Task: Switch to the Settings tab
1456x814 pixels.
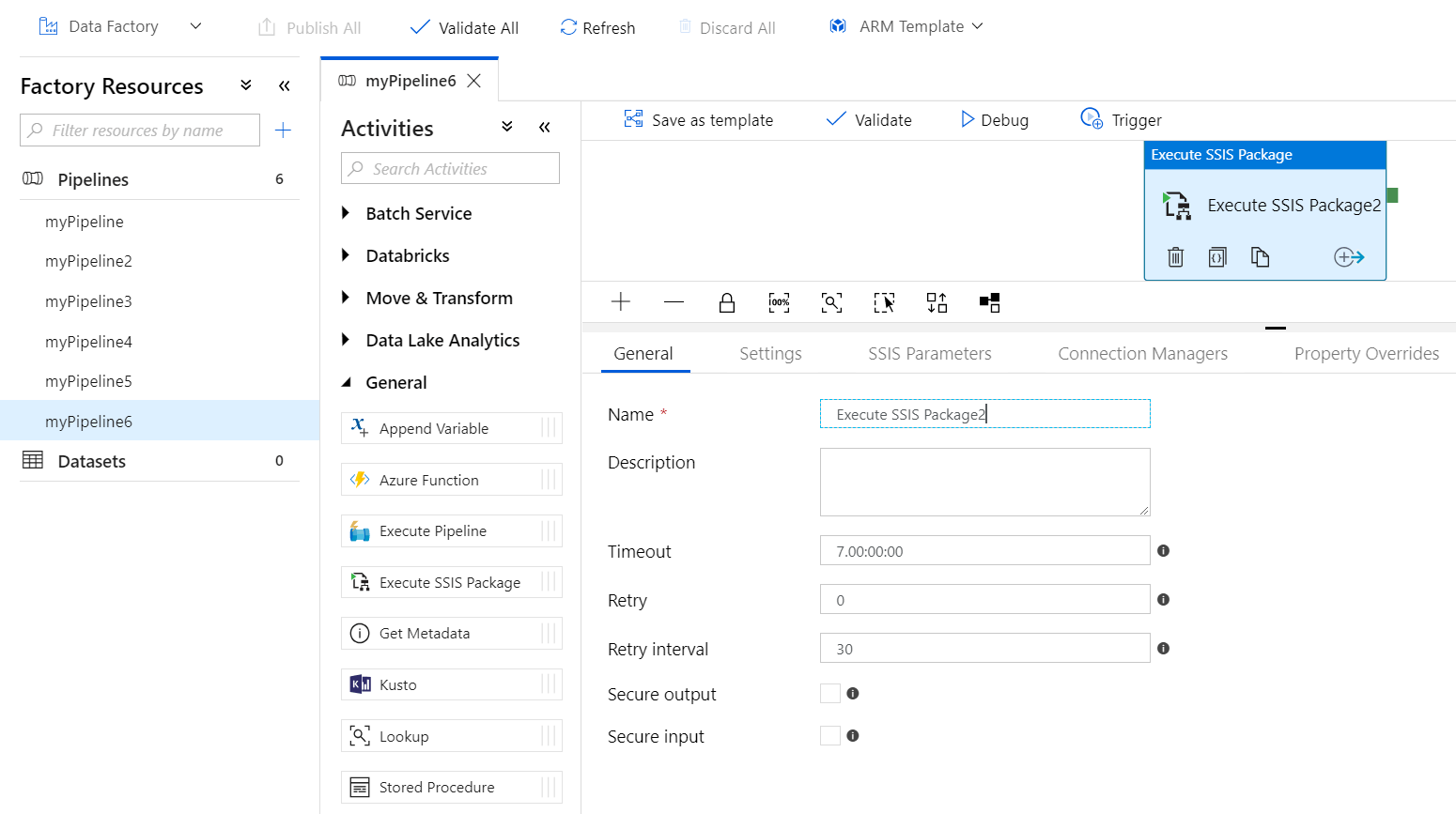Action: click(x=770, y=354)
